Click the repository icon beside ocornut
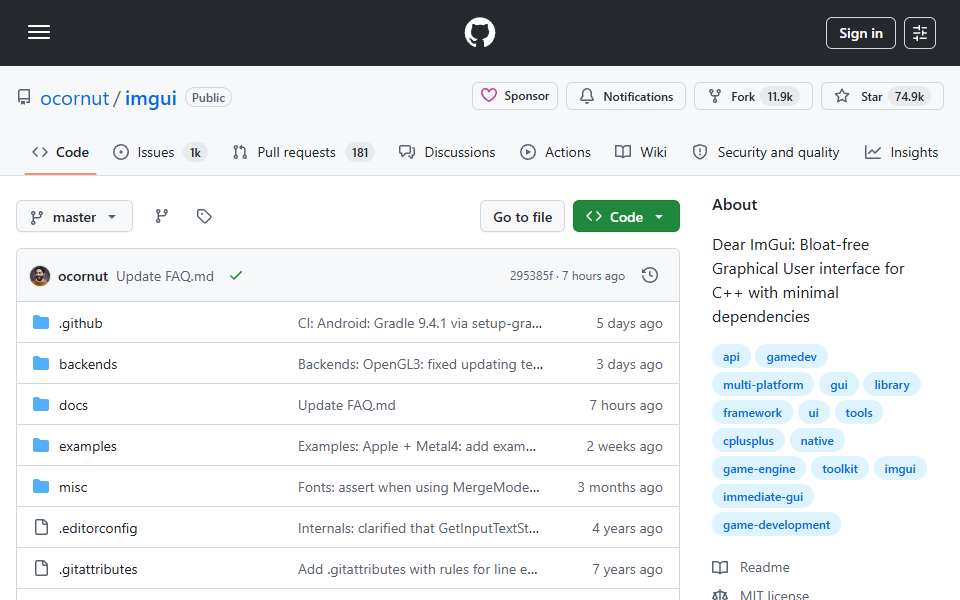Screen dimensions: 960x600 click(24, 97)
